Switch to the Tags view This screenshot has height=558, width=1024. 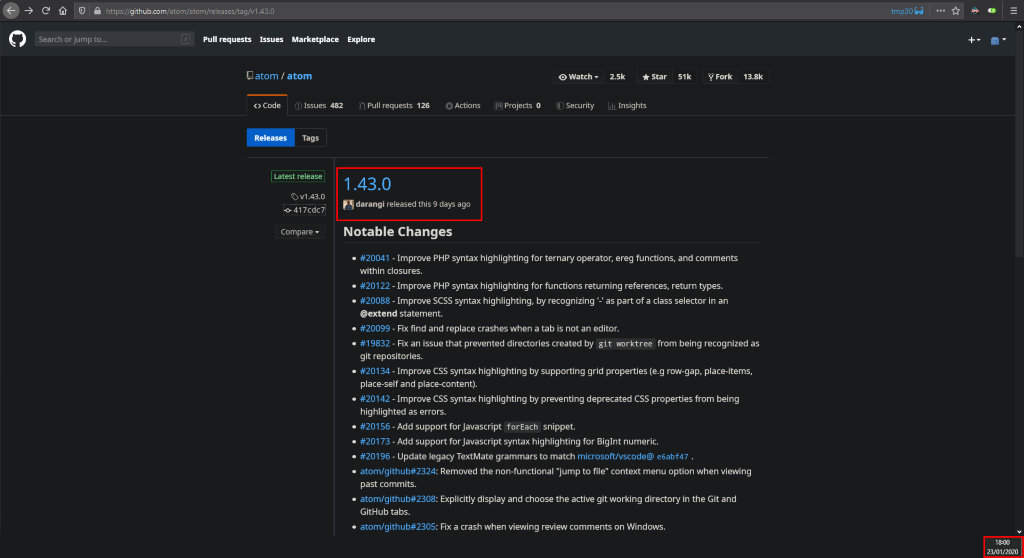pos(310,138)
